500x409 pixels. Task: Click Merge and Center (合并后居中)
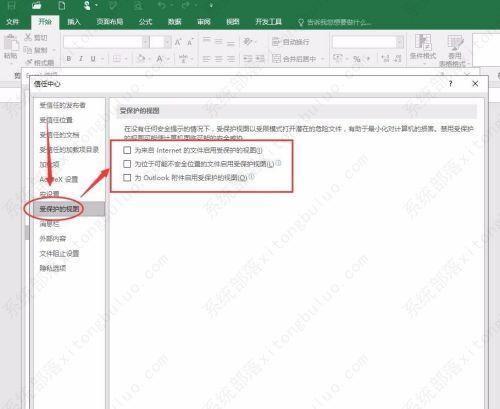[x=295, y=59]
